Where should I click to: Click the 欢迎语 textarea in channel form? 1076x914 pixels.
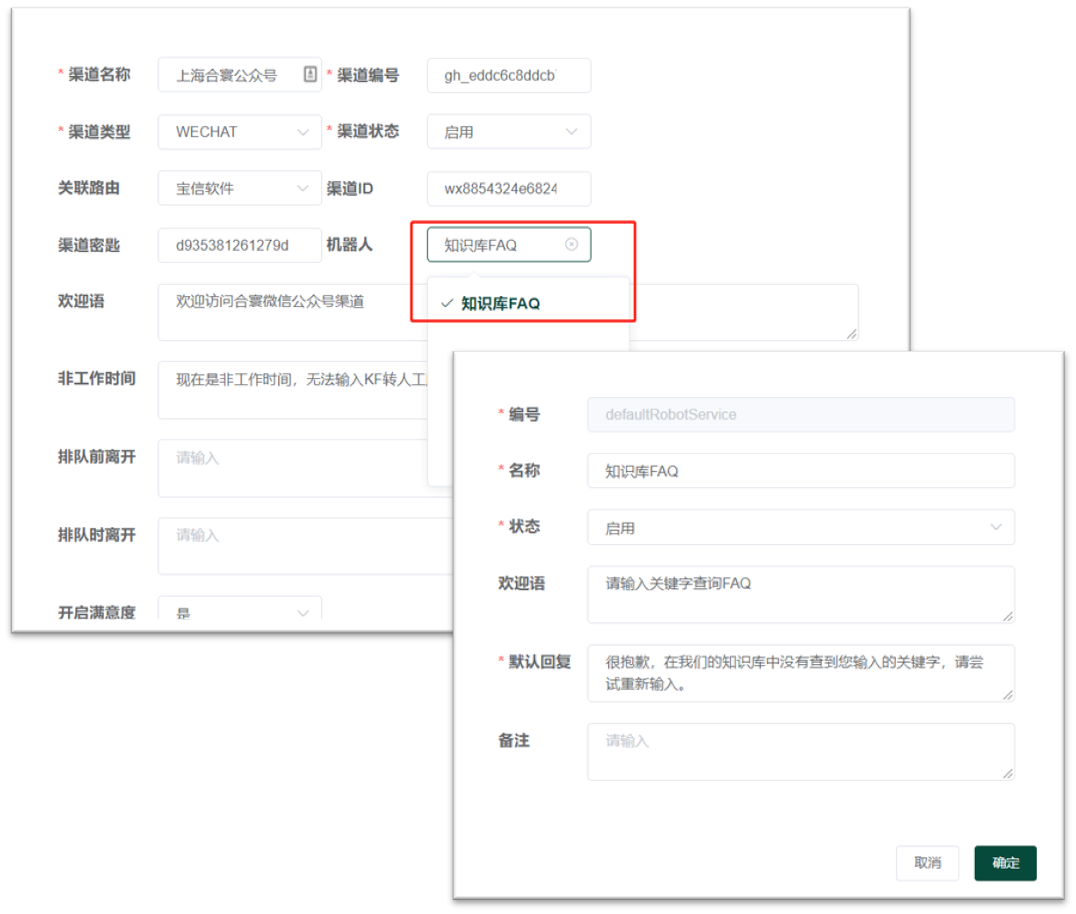[290, 312]
